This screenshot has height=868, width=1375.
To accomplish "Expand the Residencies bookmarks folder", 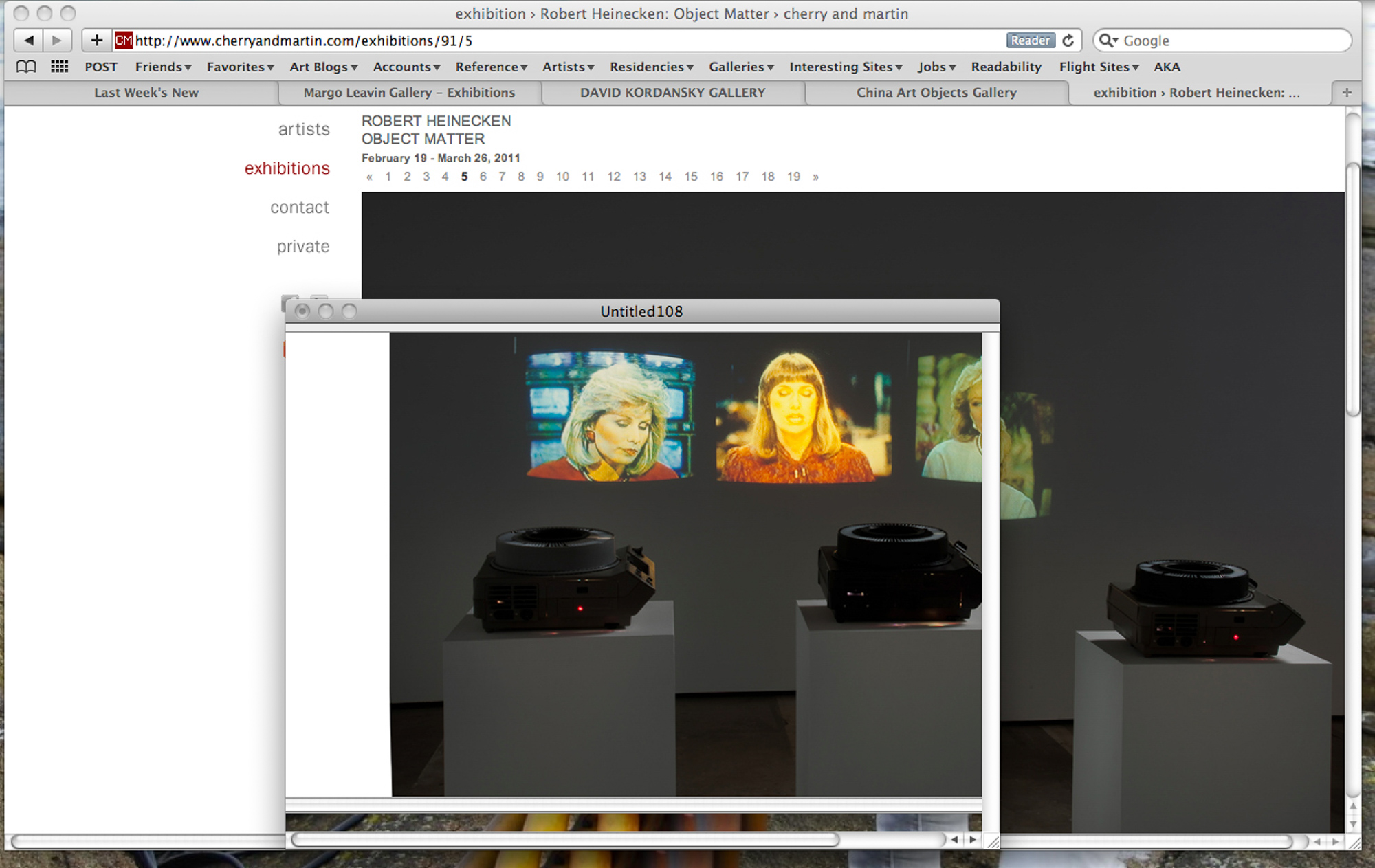I will click(652, 67).
